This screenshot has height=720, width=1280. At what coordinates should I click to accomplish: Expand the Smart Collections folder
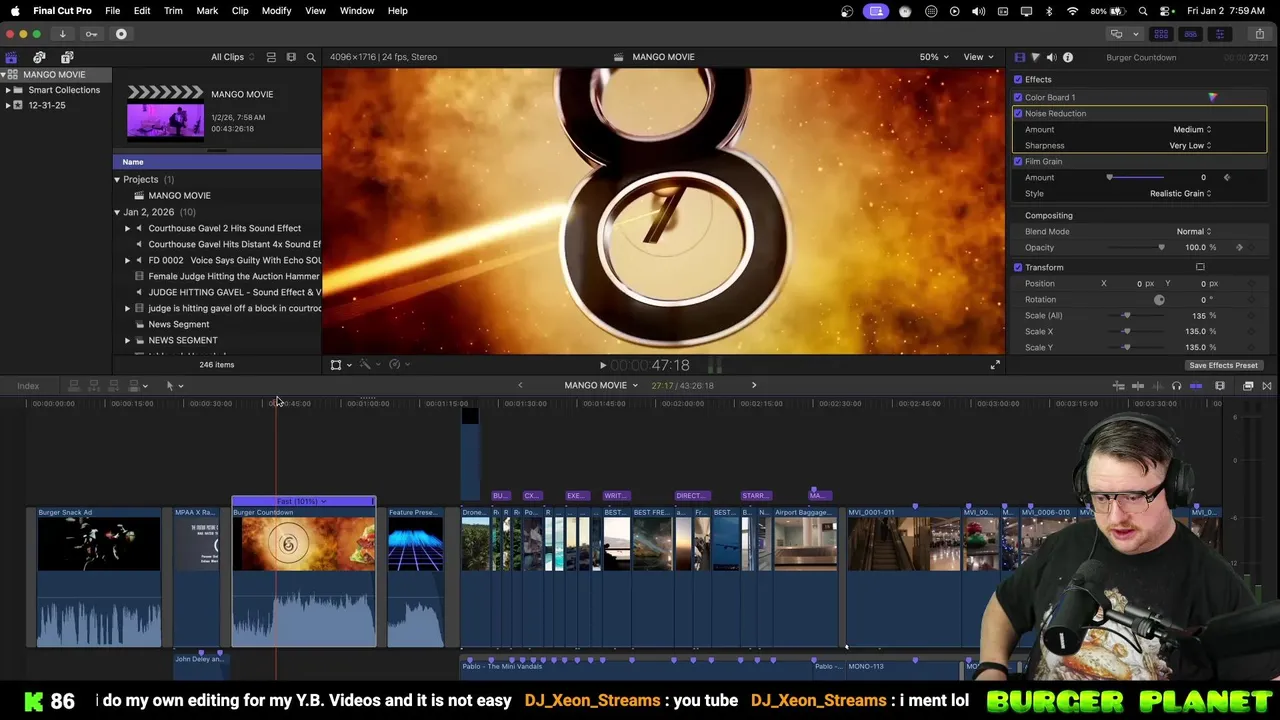point(8,90)
